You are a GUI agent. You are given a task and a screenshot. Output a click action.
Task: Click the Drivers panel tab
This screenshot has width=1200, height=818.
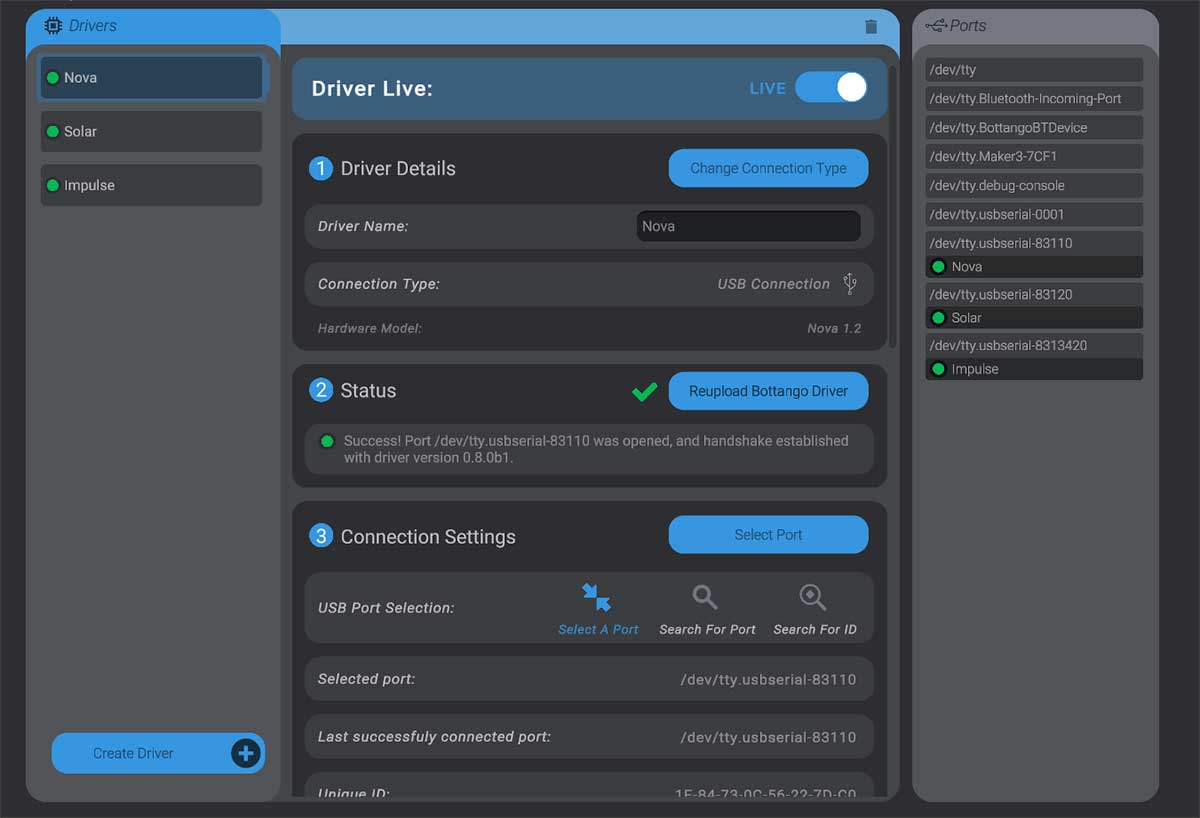(153, 26)
